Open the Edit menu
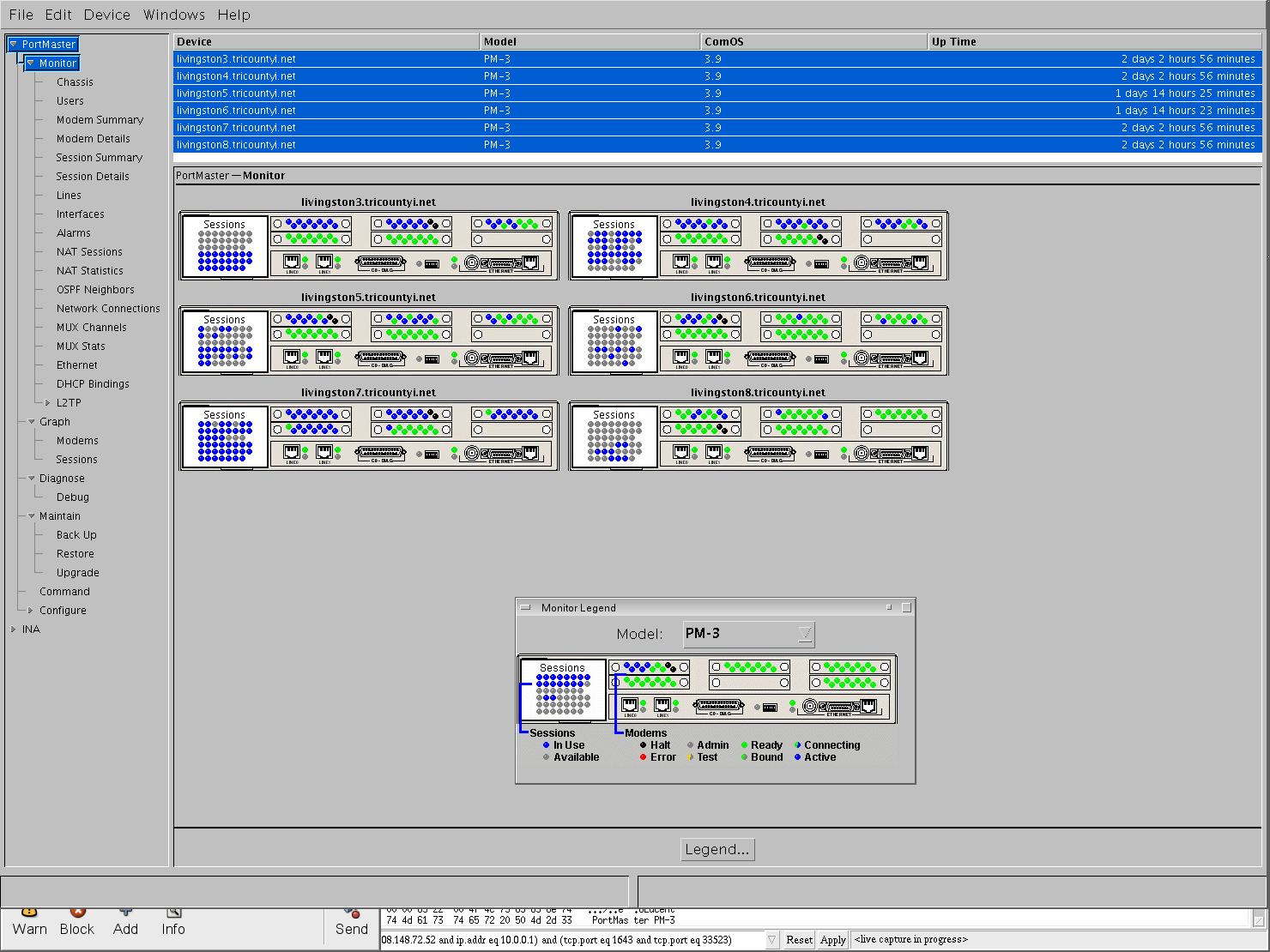 [x=58, y=15]
